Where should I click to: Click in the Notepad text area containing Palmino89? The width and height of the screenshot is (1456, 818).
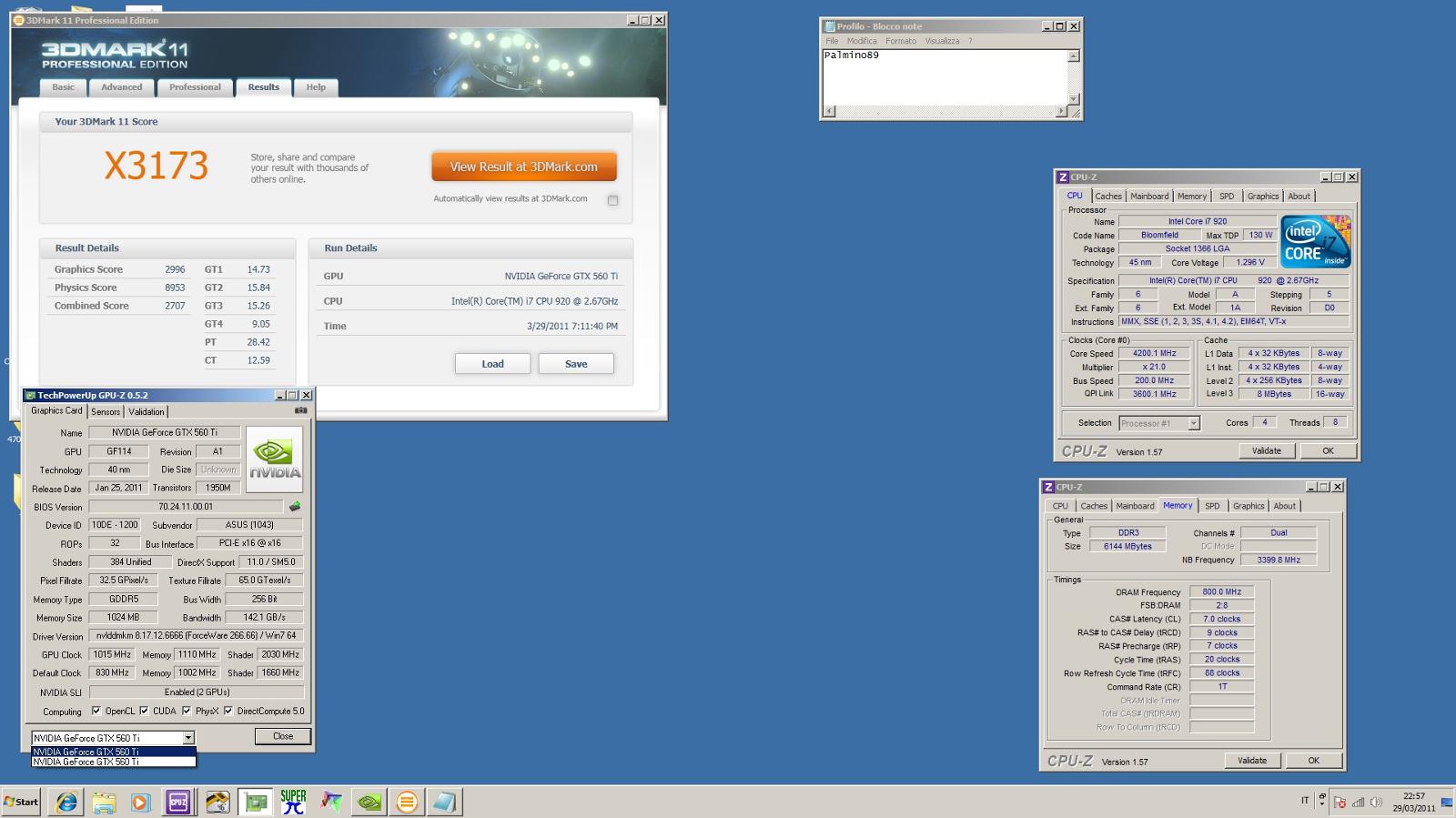[x=945, y=77]
